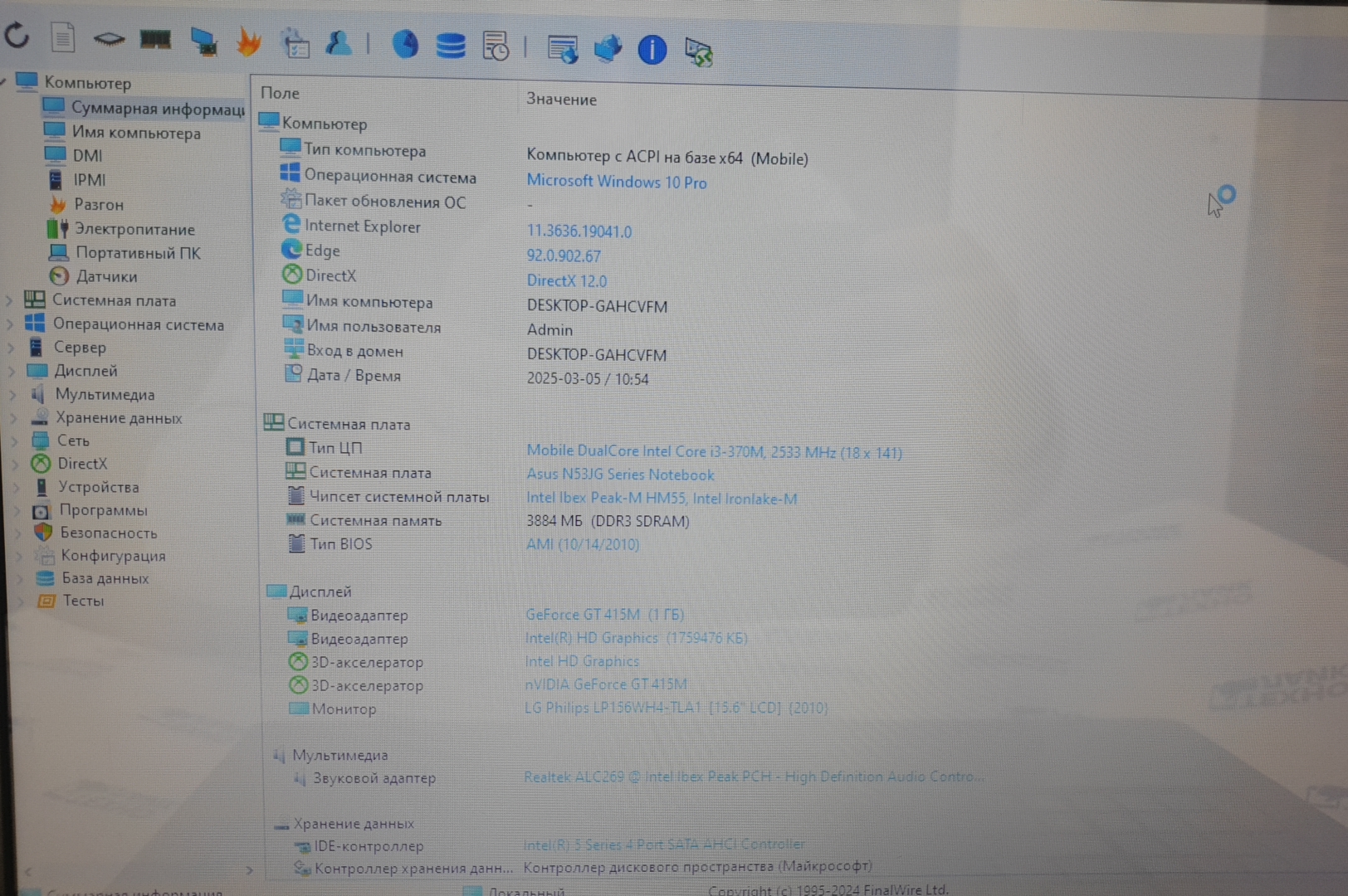Open the Mobile DualCore Intel Core i3-370M link

tap(714, 452)
